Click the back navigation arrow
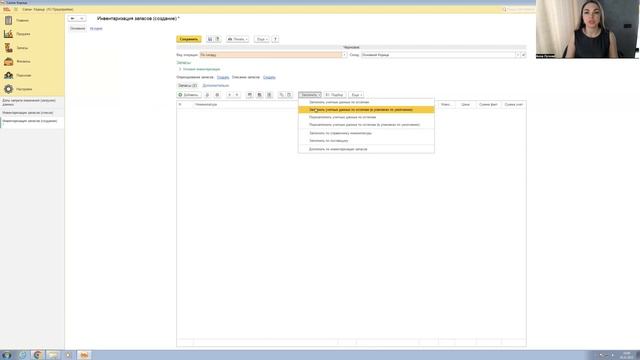 [72, 18]
